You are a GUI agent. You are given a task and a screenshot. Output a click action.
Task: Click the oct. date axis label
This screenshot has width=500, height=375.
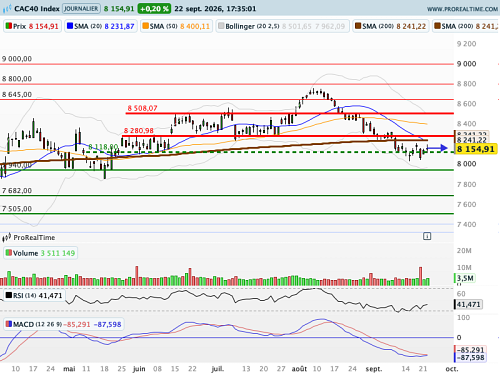click(452, 369)
